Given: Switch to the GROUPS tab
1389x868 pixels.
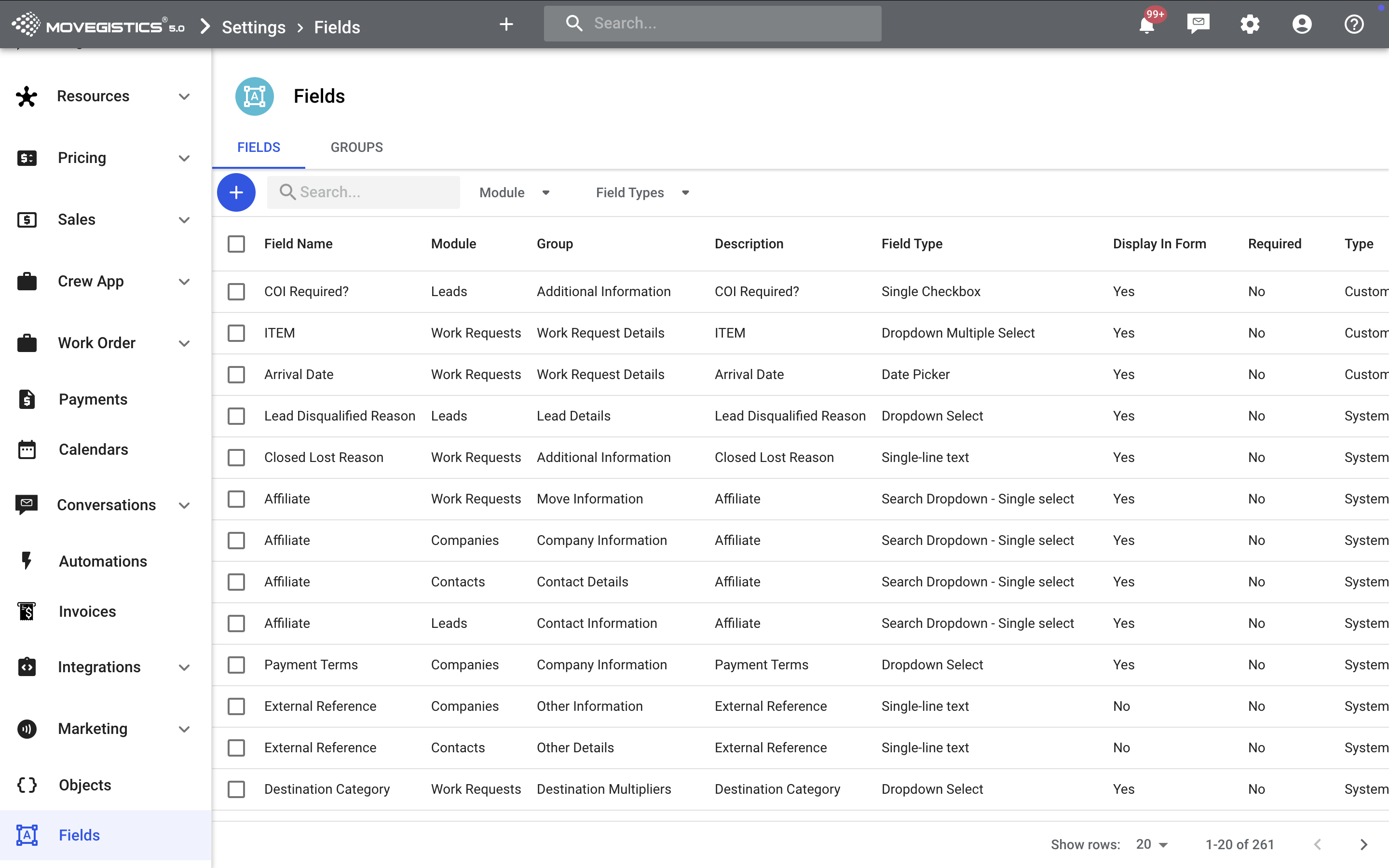Looking at the screenshot, I should pos(356,148).
